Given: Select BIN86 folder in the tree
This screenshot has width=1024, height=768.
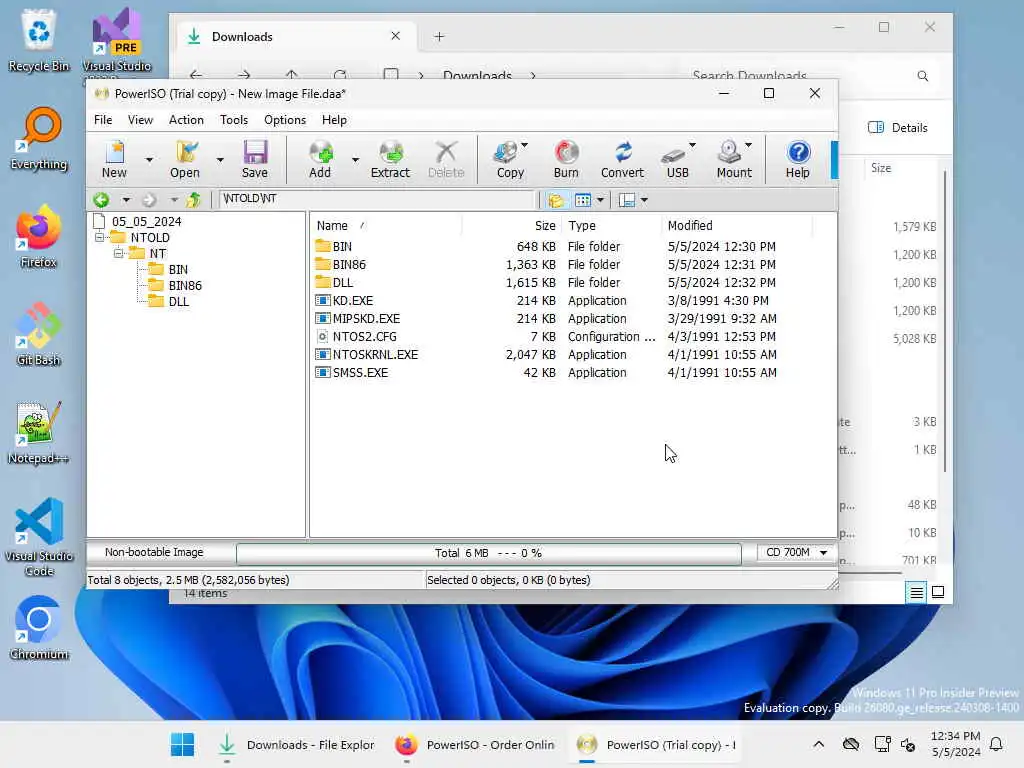Looking at the screenshot, I should pos(185,285).
